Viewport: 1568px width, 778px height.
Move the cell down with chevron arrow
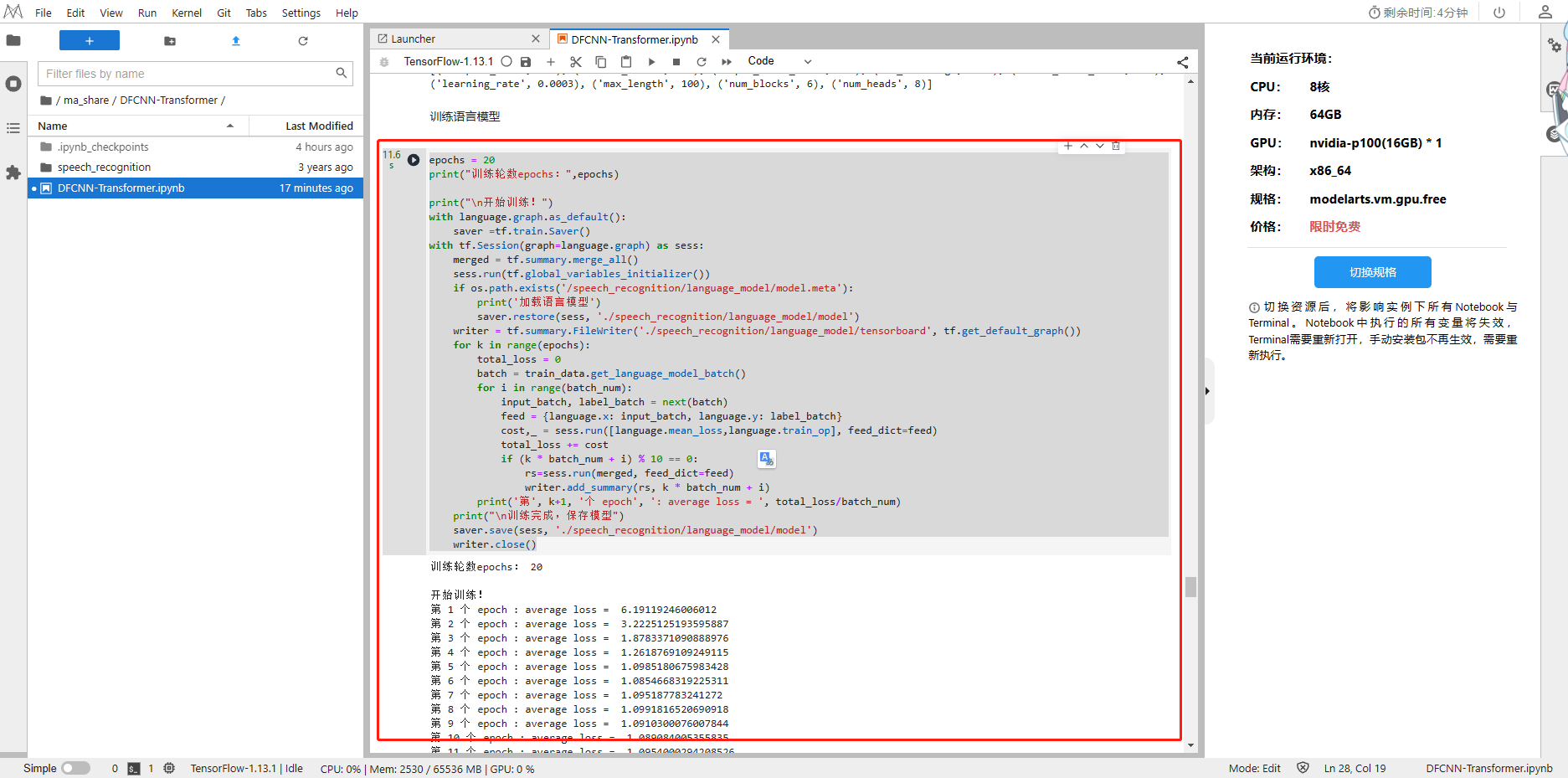[1100, 146]
